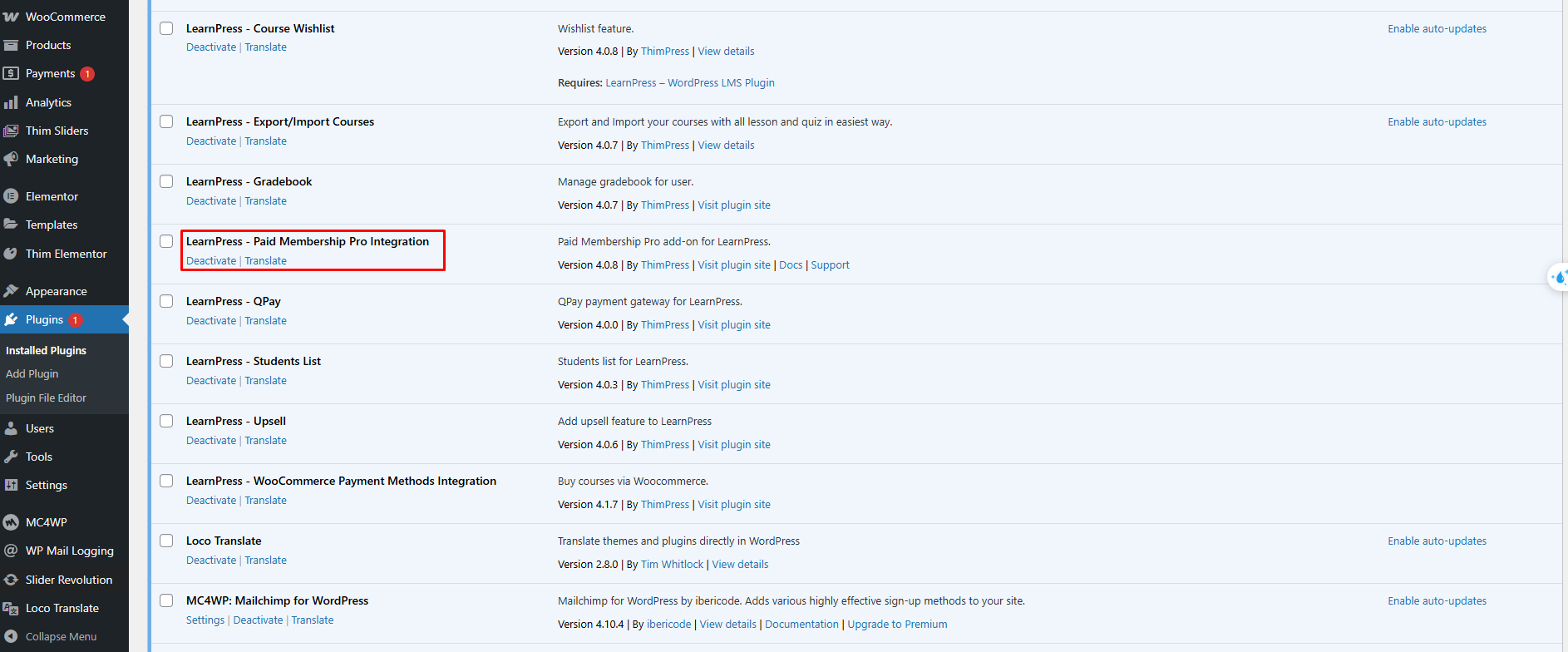Open Analytics bar chart icon
1568x652 pixels.
pos(11,102)
